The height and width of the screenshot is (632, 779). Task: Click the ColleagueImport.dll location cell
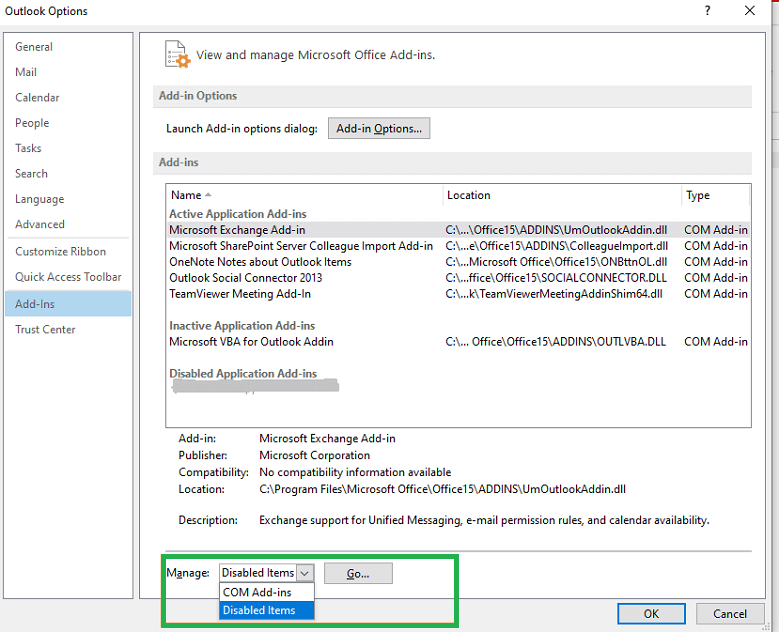[x=556, y=246]
